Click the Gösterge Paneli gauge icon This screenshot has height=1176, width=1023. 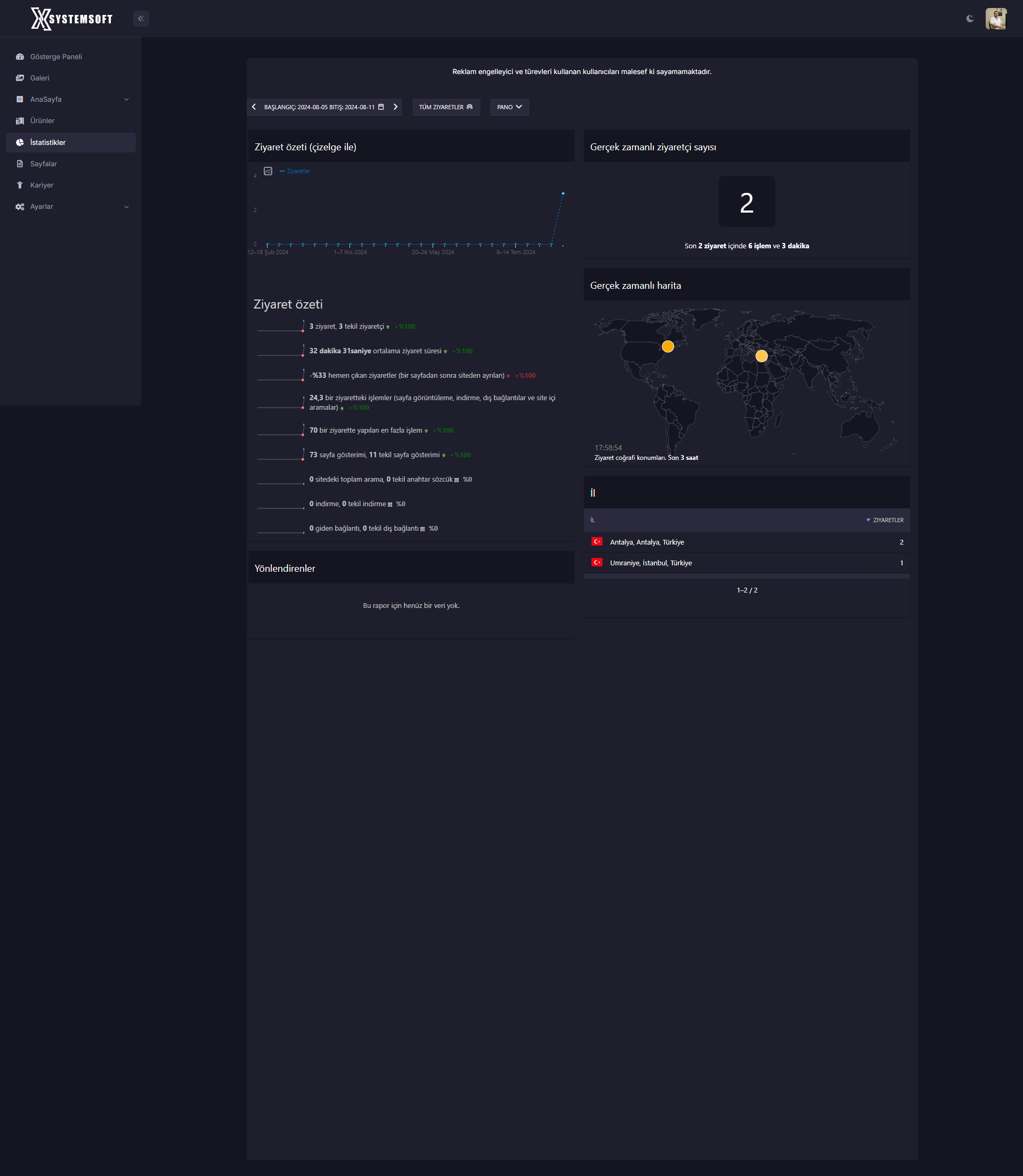[20, 56]
